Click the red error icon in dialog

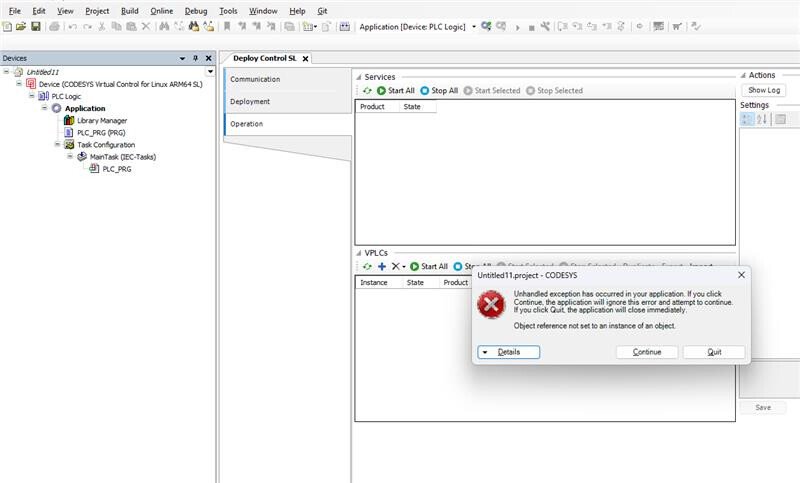(x=491, y=305)
